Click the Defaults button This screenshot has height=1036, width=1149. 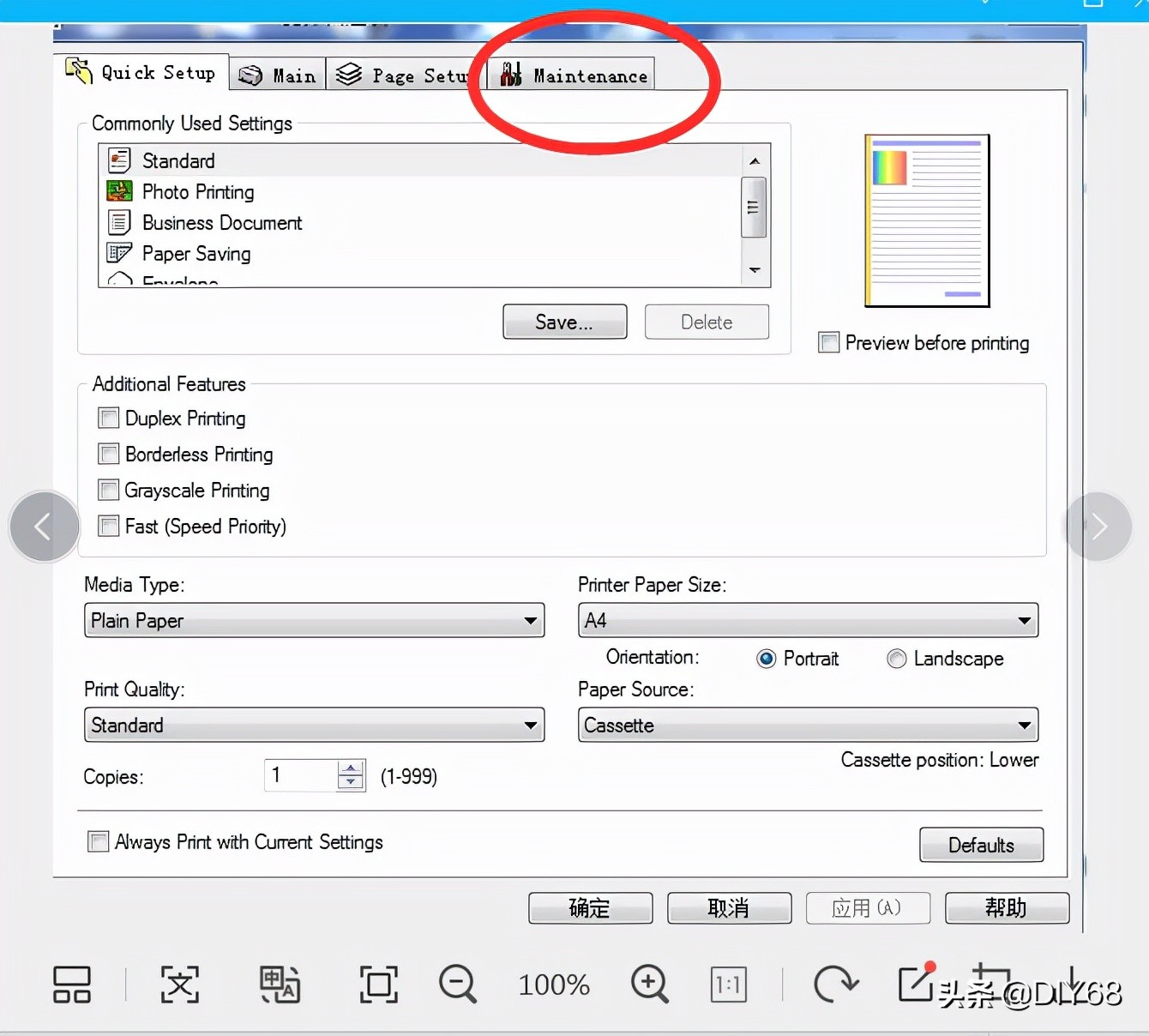click(982, 845)
